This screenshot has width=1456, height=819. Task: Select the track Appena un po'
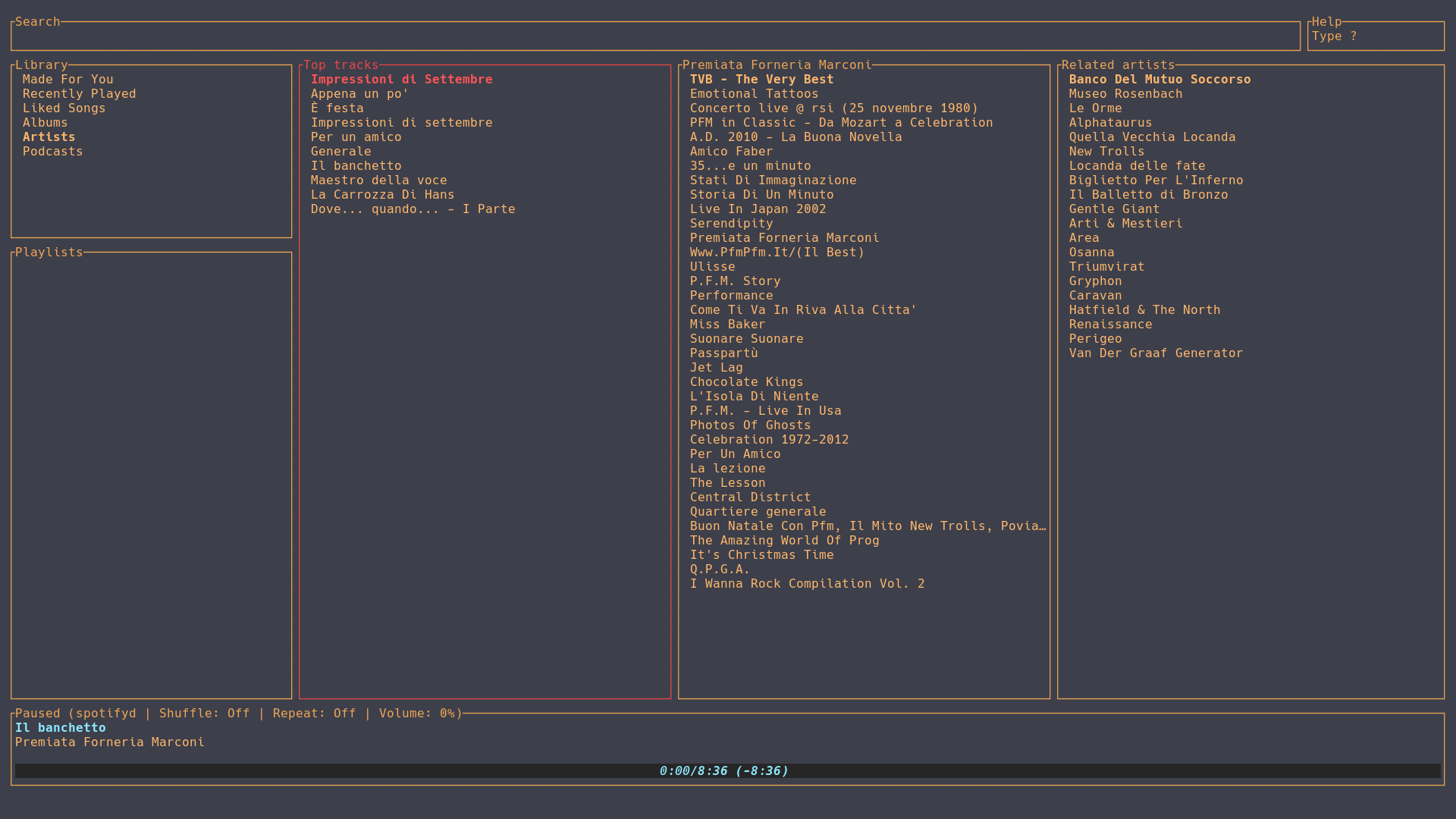[359, 94]
